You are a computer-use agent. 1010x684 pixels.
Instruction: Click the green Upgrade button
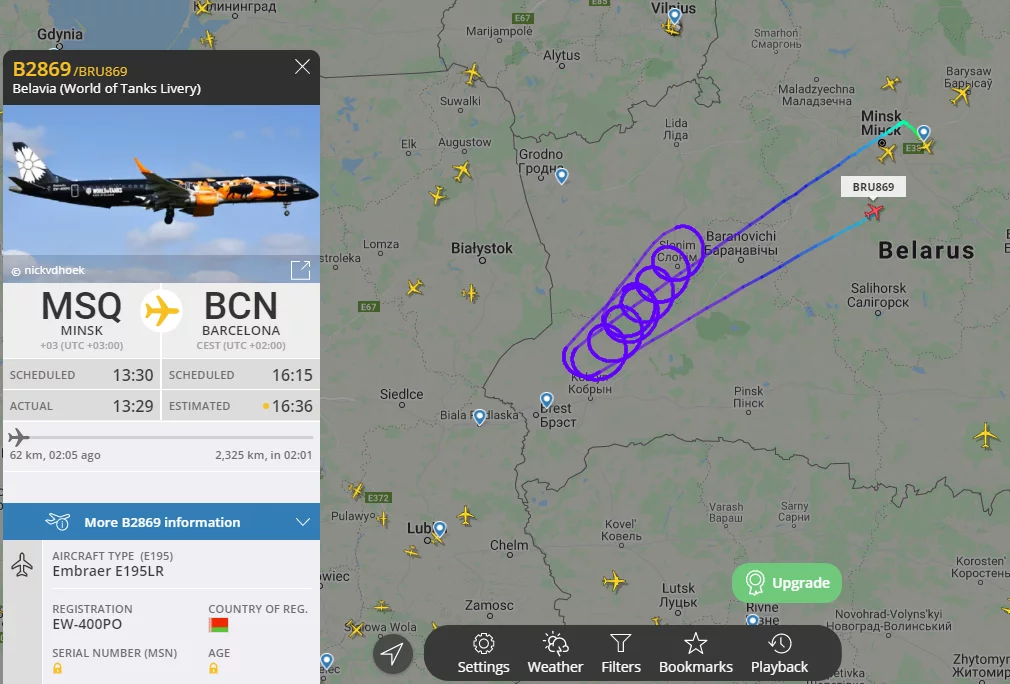[786, 583]
